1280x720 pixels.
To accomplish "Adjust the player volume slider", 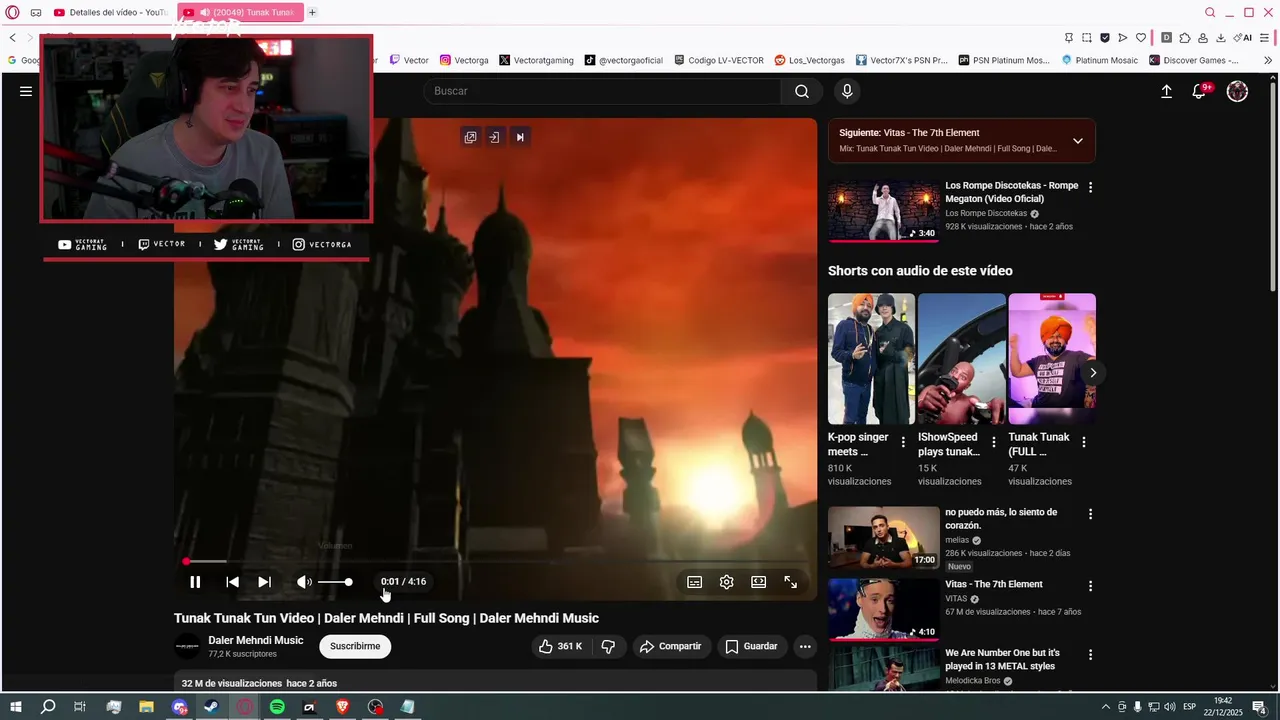I will pos(335,582).
